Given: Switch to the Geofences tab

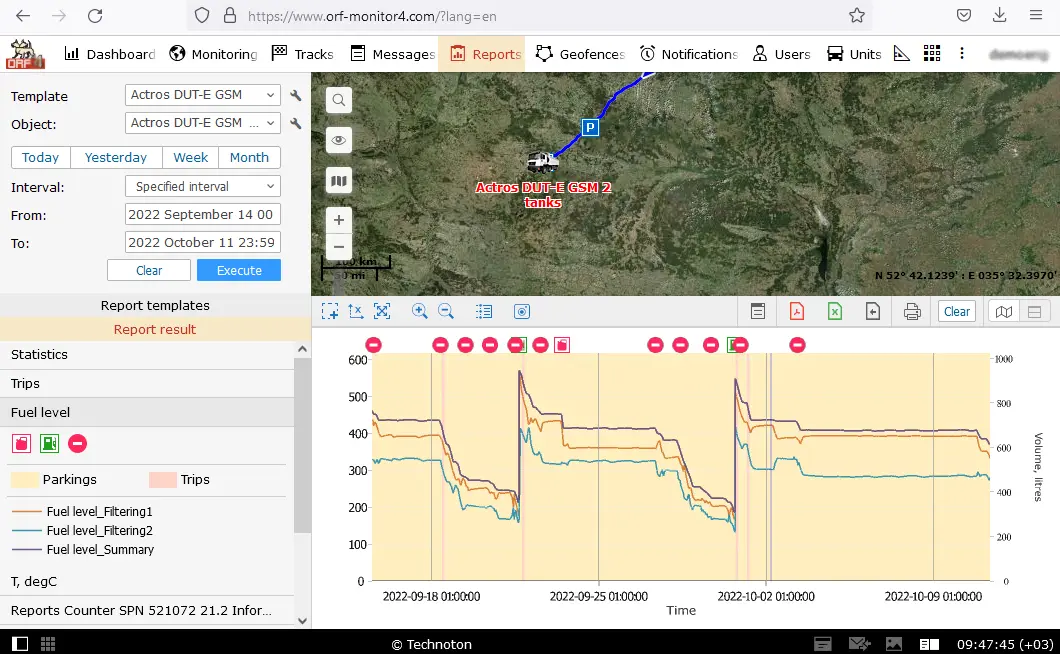Looking at the screenshot, I should tap(580, 54).
